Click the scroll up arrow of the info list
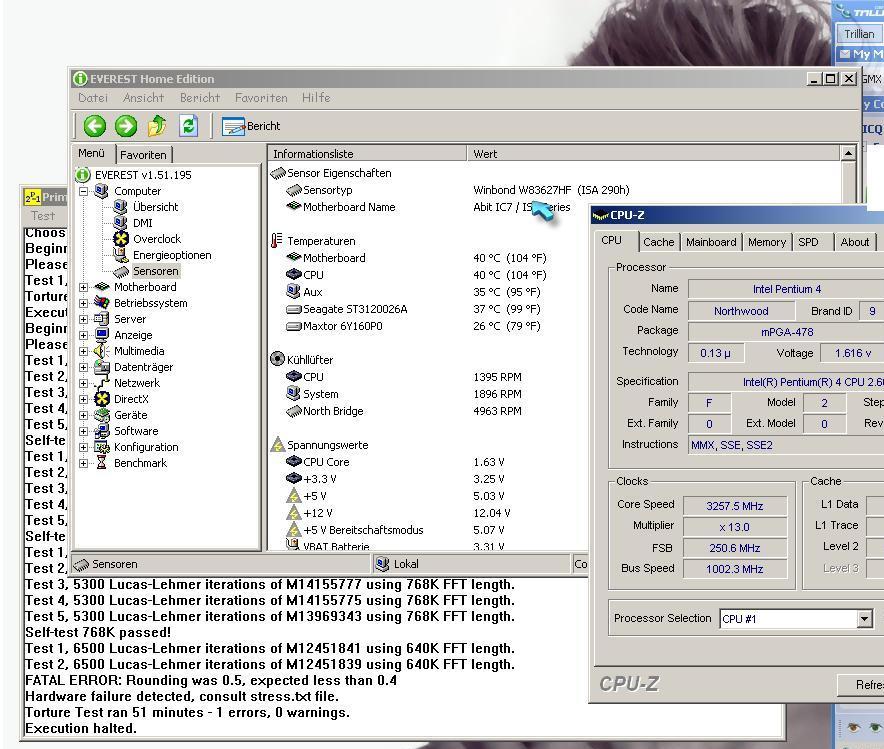Screen dimensions: 884x749 pos(848,153)
